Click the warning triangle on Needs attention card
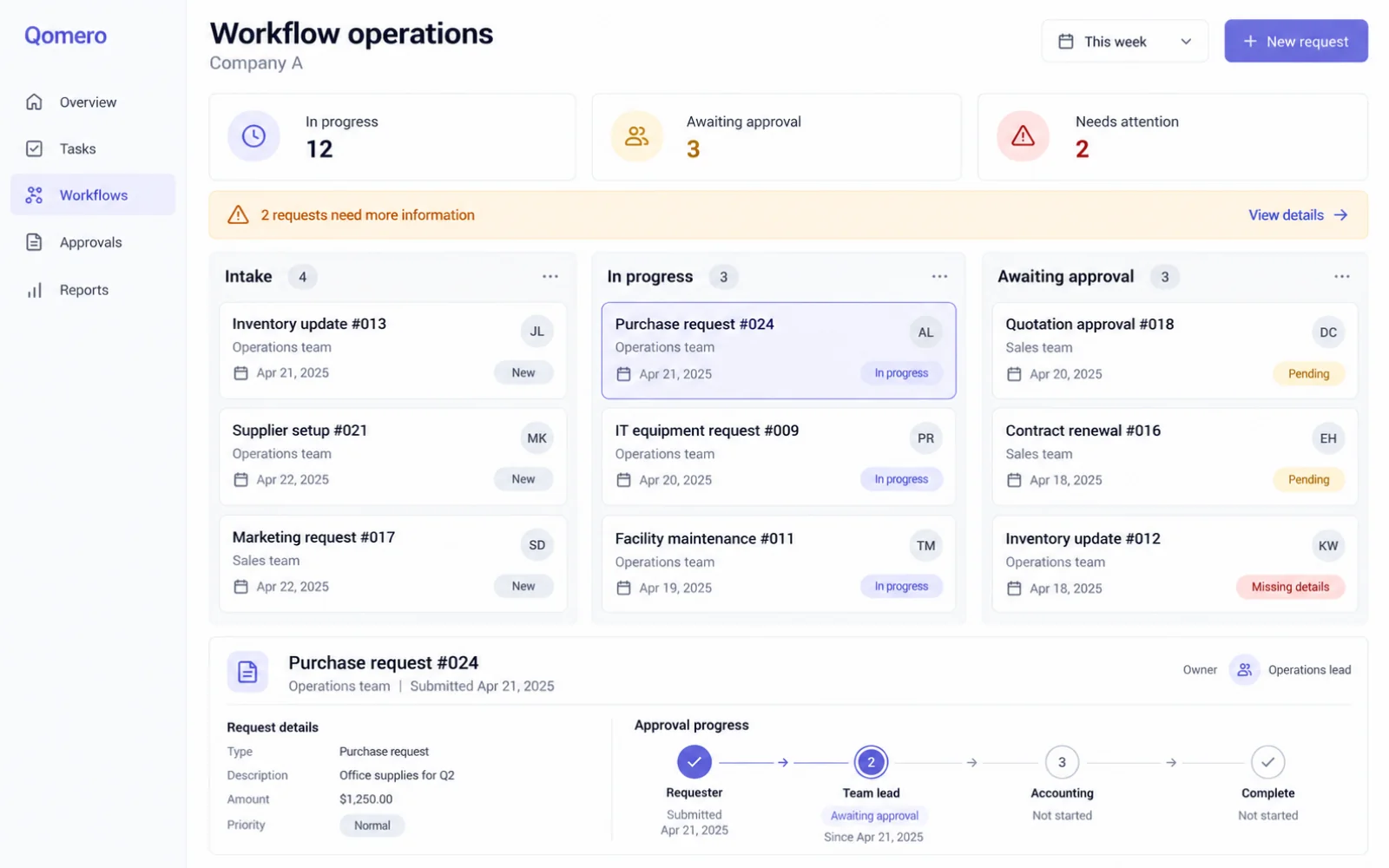 [x=1023, y=136]
